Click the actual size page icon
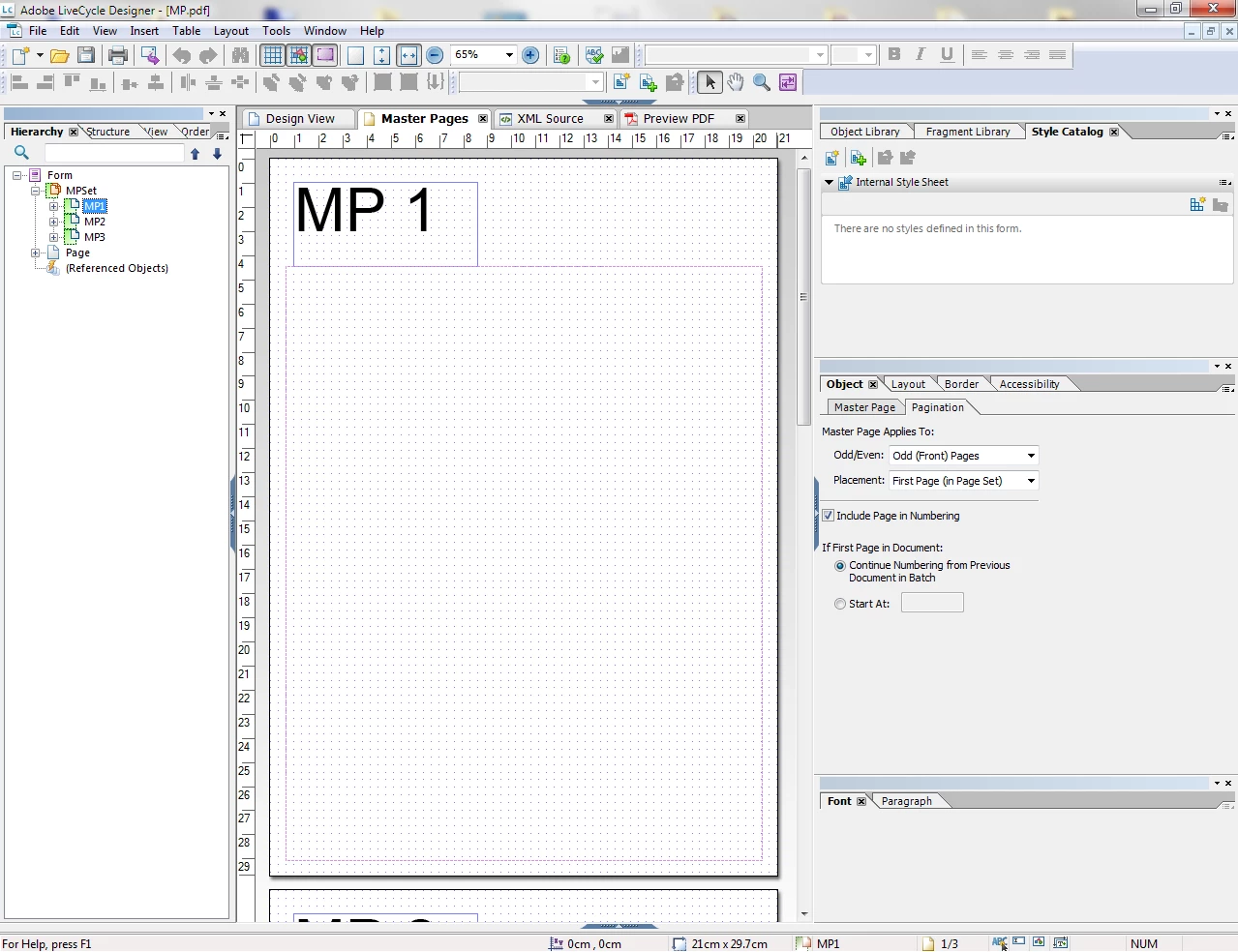1238x952 pixels. click(356, 55)
